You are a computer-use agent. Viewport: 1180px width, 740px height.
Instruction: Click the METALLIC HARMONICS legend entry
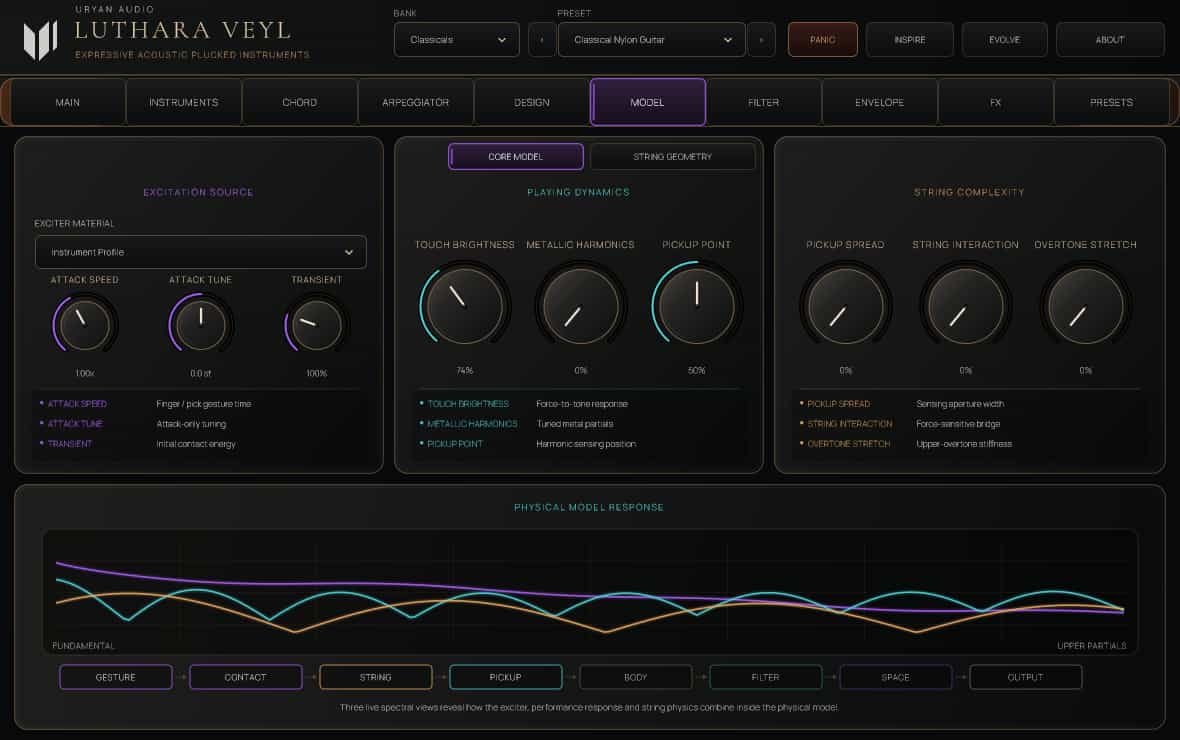click(473, 424)
